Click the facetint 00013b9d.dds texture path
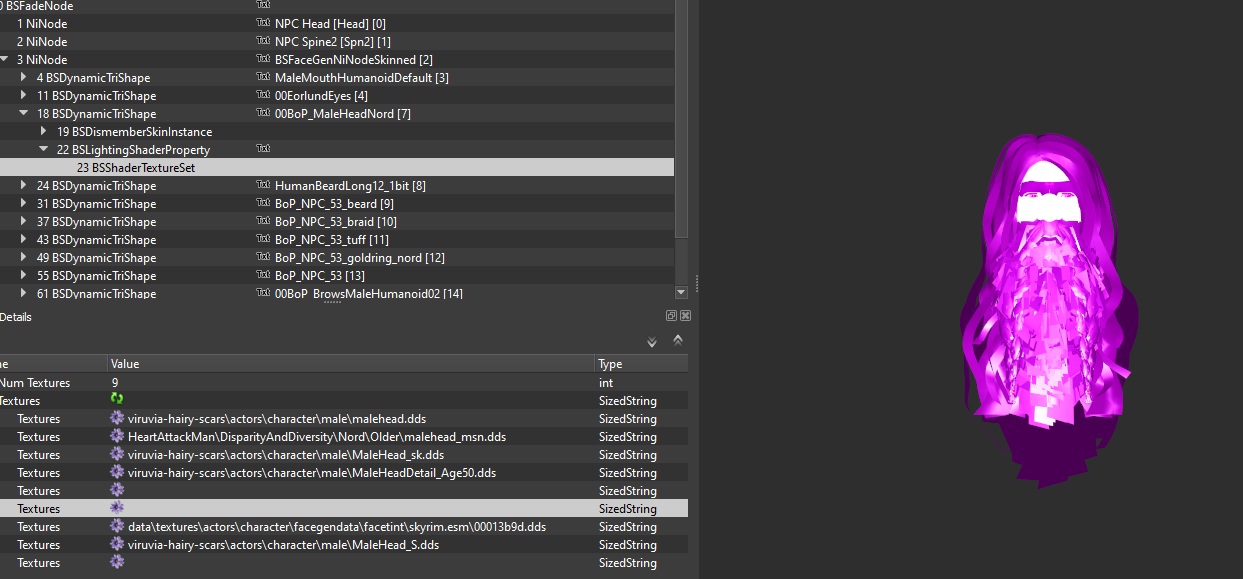This screenshot has height=579, width=1243. pos(337,526)
